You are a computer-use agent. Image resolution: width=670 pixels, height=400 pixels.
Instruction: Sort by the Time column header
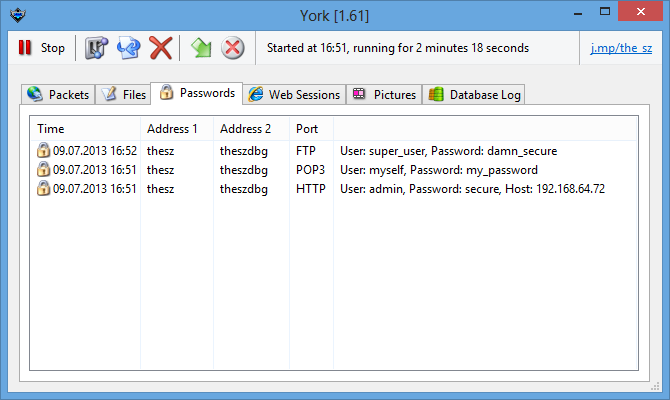click(85, 129)
